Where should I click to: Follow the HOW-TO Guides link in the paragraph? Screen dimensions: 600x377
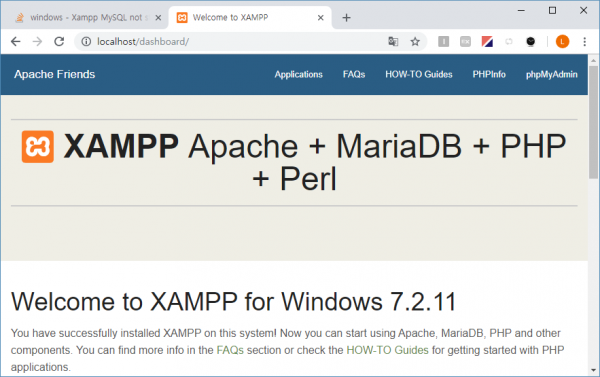point(387,350)
